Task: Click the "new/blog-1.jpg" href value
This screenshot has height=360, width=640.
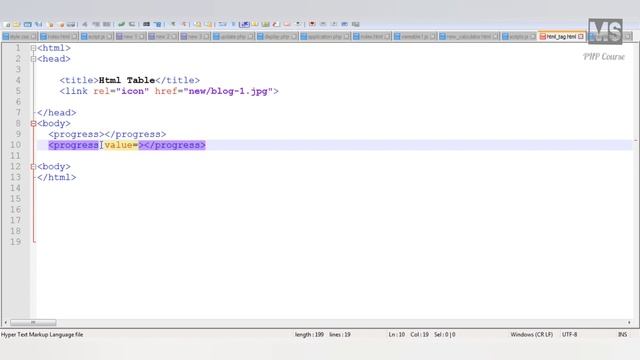Action: coord(228,91)
